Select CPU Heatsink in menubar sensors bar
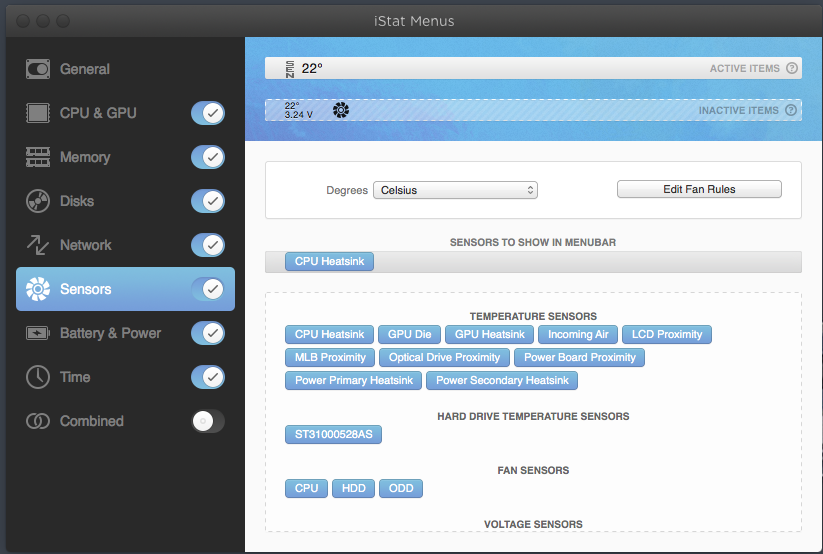 point(329,262)
